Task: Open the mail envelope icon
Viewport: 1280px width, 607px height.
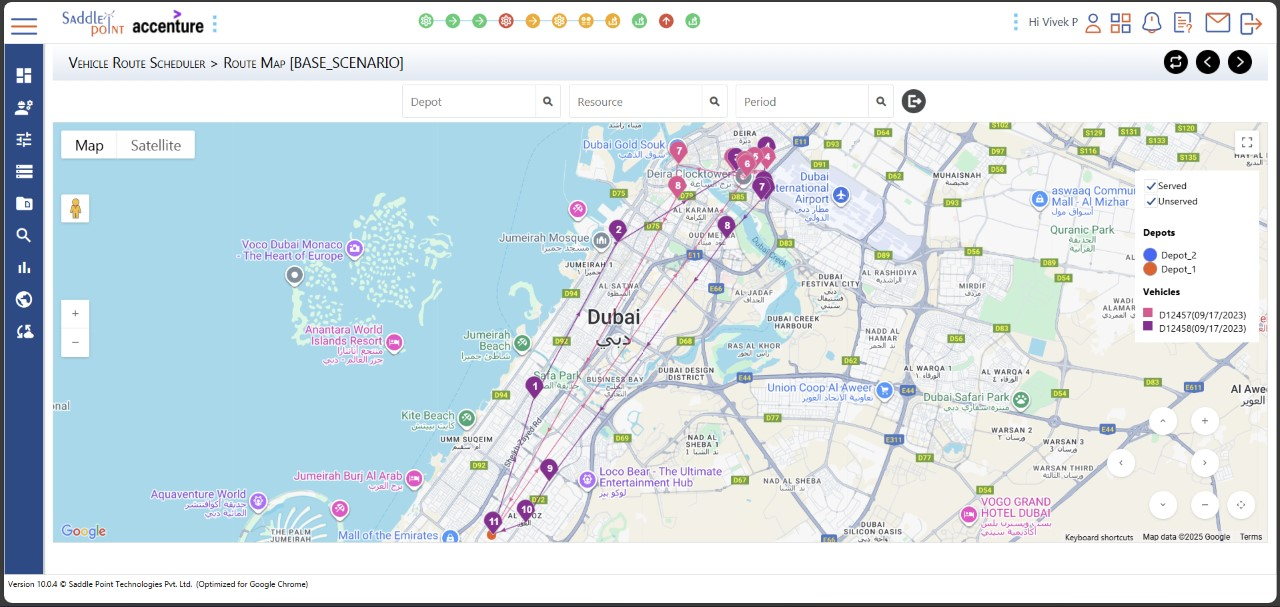Action: point(1217,23)
